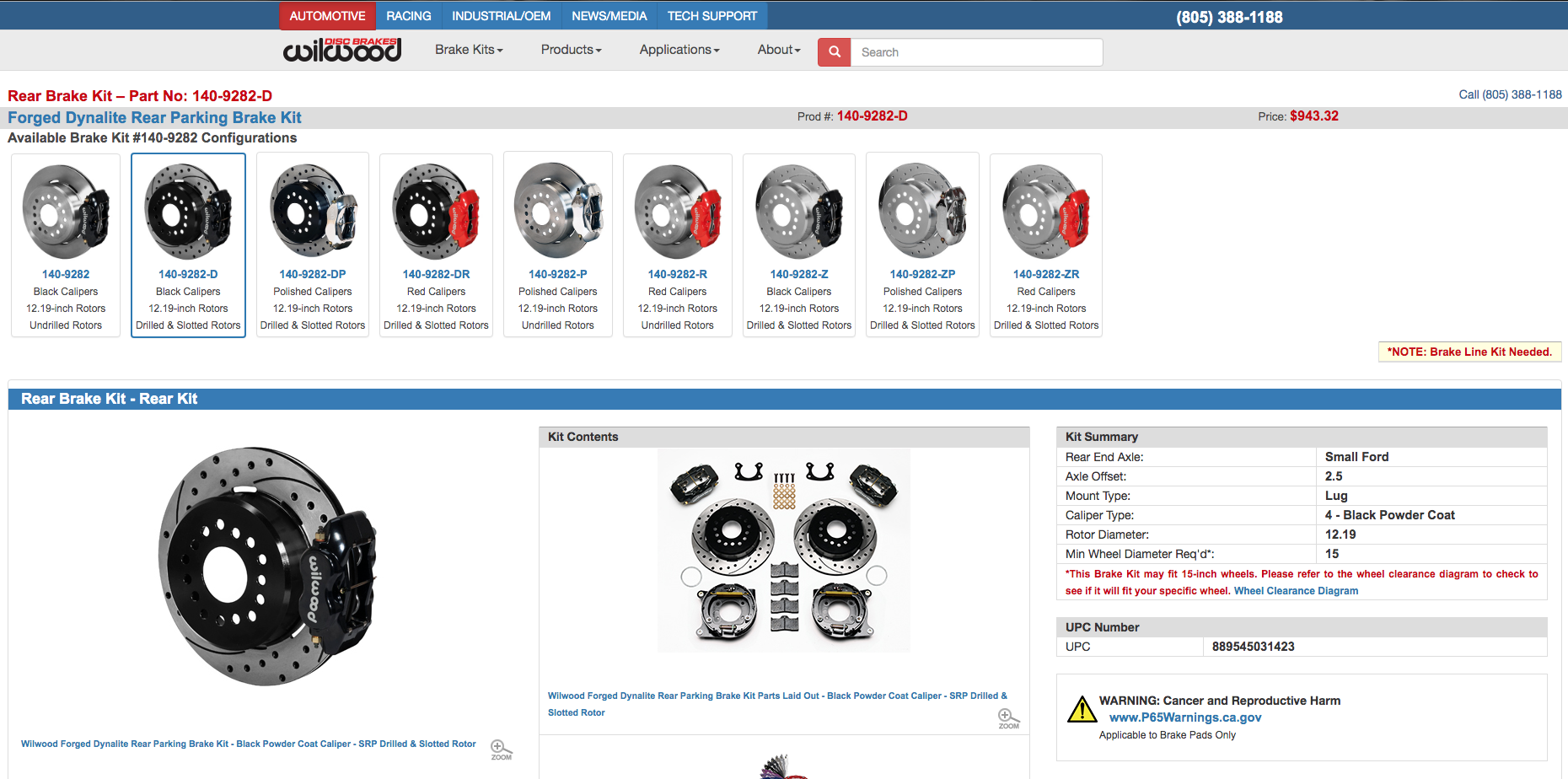The image size is (1568, 779).
Task: Visit the www.P65Warnings.ca.gov link
Action: pyautogui.click(x=1185, y=717)
